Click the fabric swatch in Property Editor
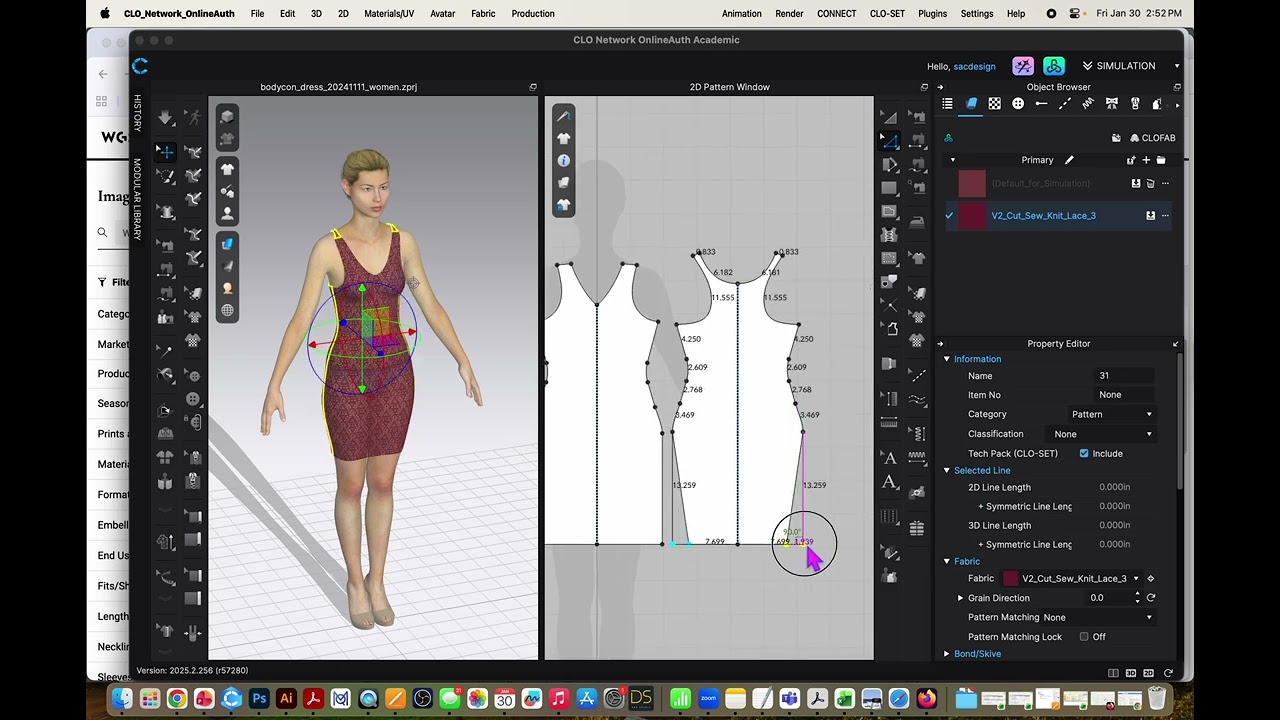 click(1010, 579)
